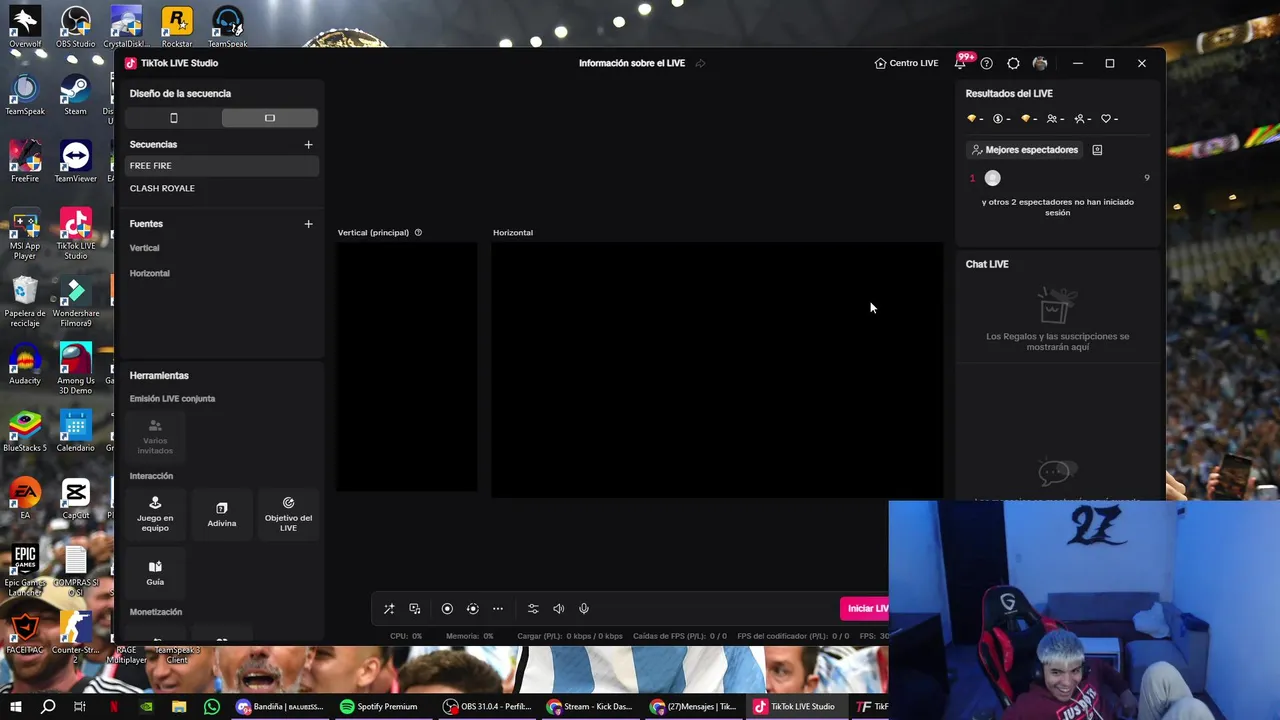Screen dimensions: 1280x720
Task: Open the media music icon in toolbar
Action: (415, 609)
